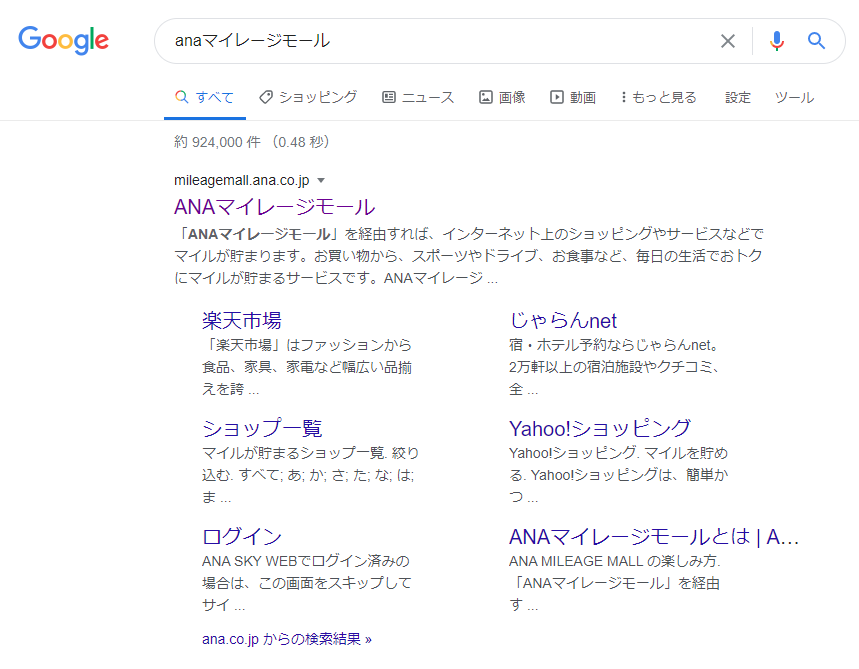Start voice search with microphone icon
Viewport: 859px width, 669px height.
pyautogui.click(x=776, y=41)
